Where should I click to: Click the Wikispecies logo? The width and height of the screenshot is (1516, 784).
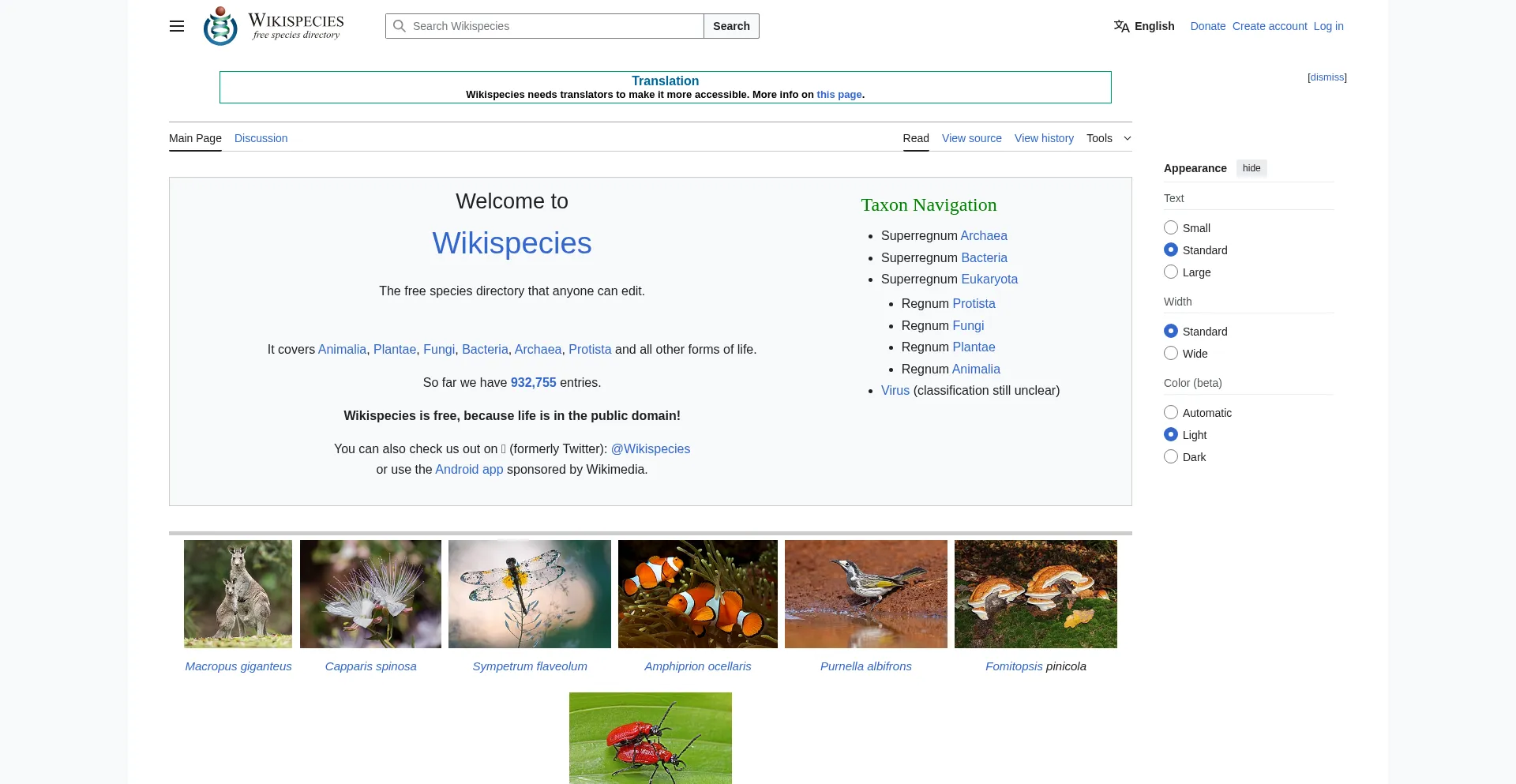coord(220,25)
